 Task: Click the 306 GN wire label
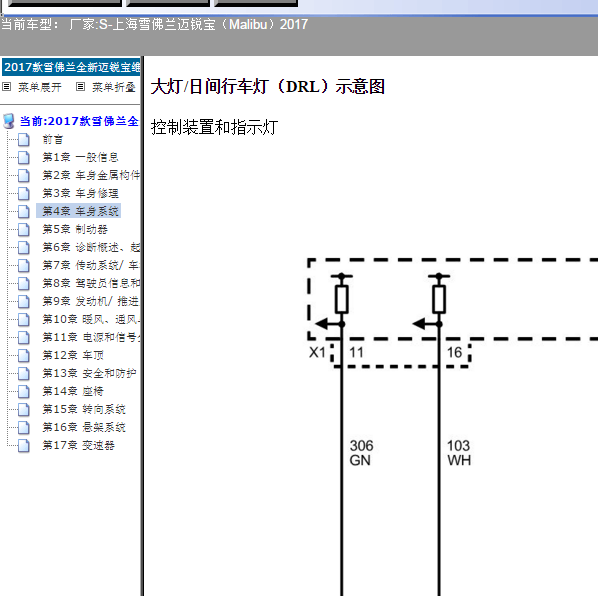click(x=361, y=453)
